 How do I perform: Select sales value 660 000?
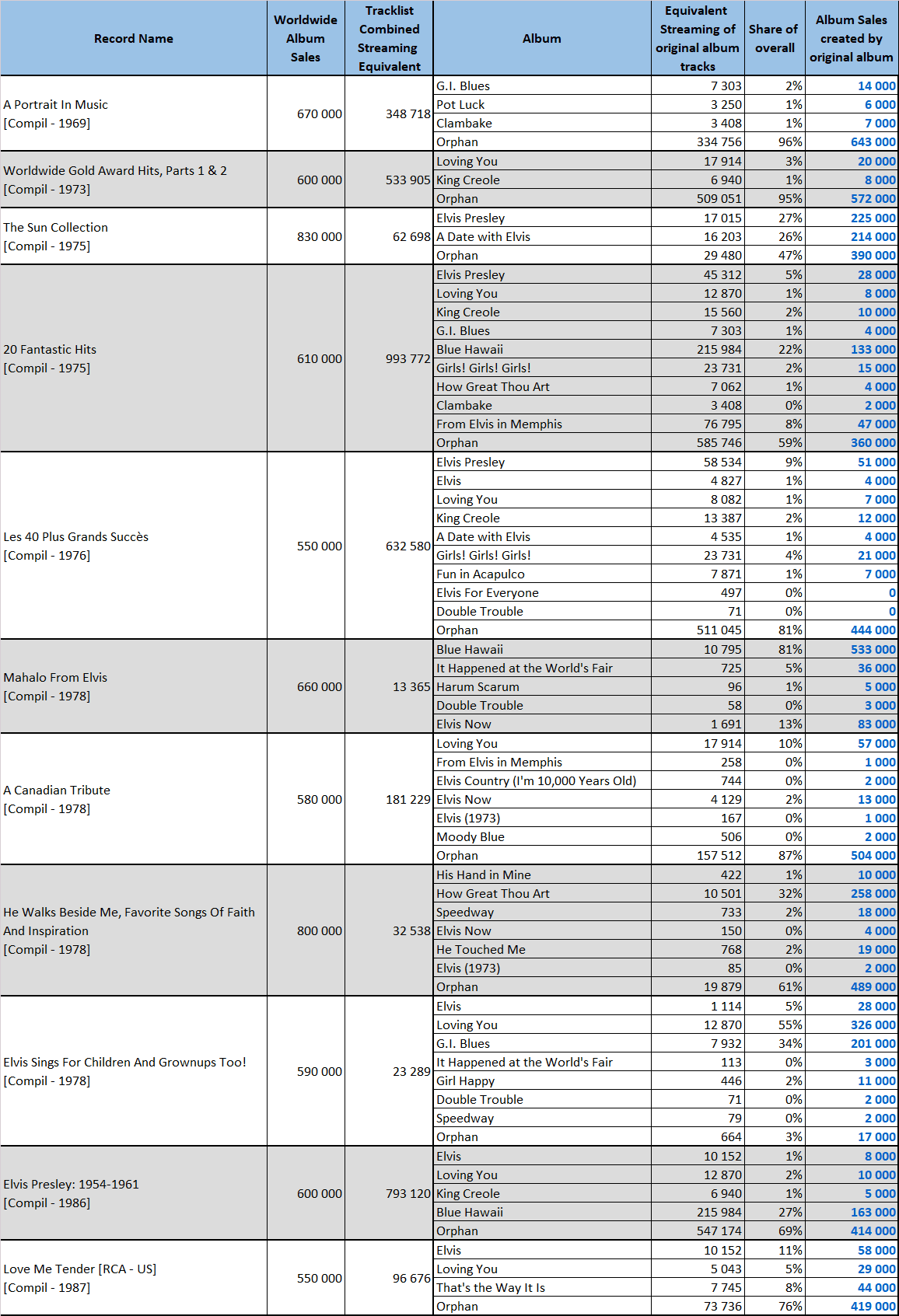306,686
